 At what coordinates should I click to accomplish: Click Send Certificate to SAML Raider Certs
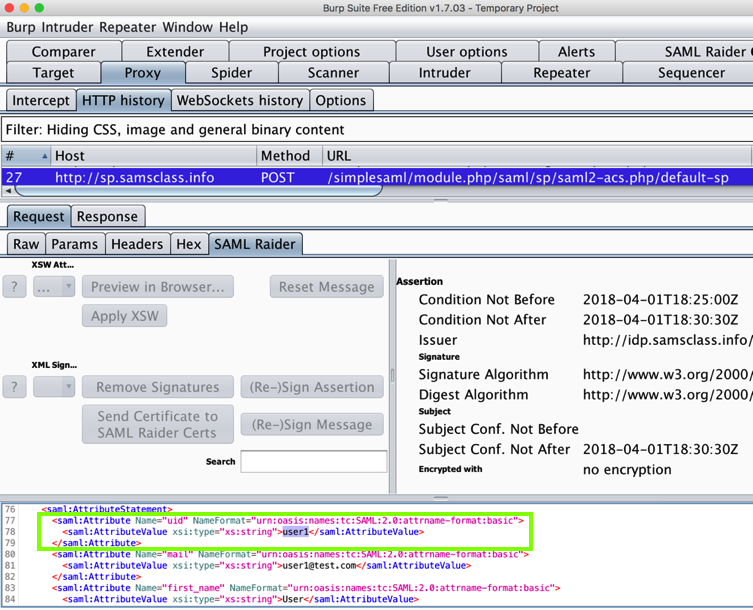tap(157, 424)
